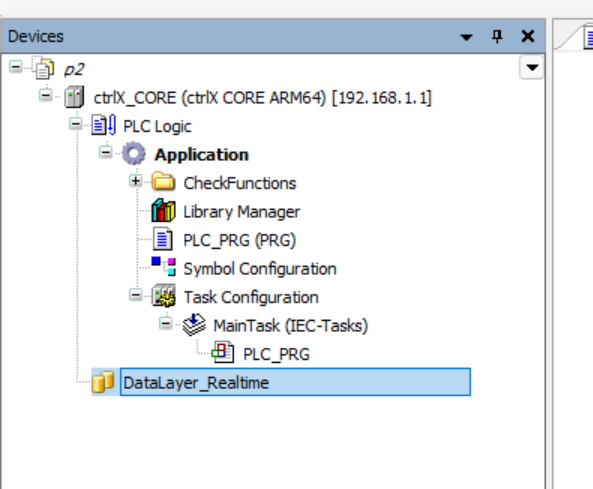Screen dimensions: 593x489
Task: Click the Application gear icon
Action: pos(134,154)
